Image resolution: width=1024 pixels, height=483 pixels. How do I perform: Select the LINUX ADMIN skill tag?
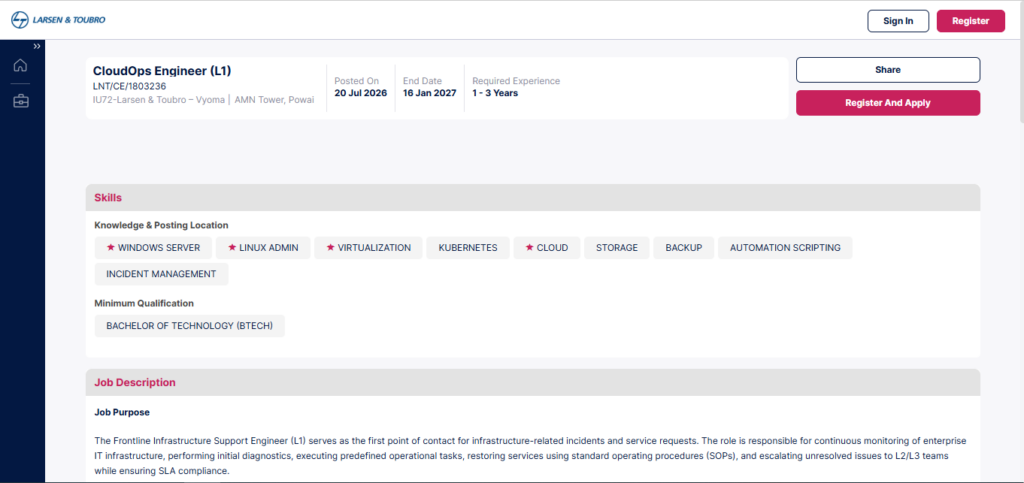[263, 248]
